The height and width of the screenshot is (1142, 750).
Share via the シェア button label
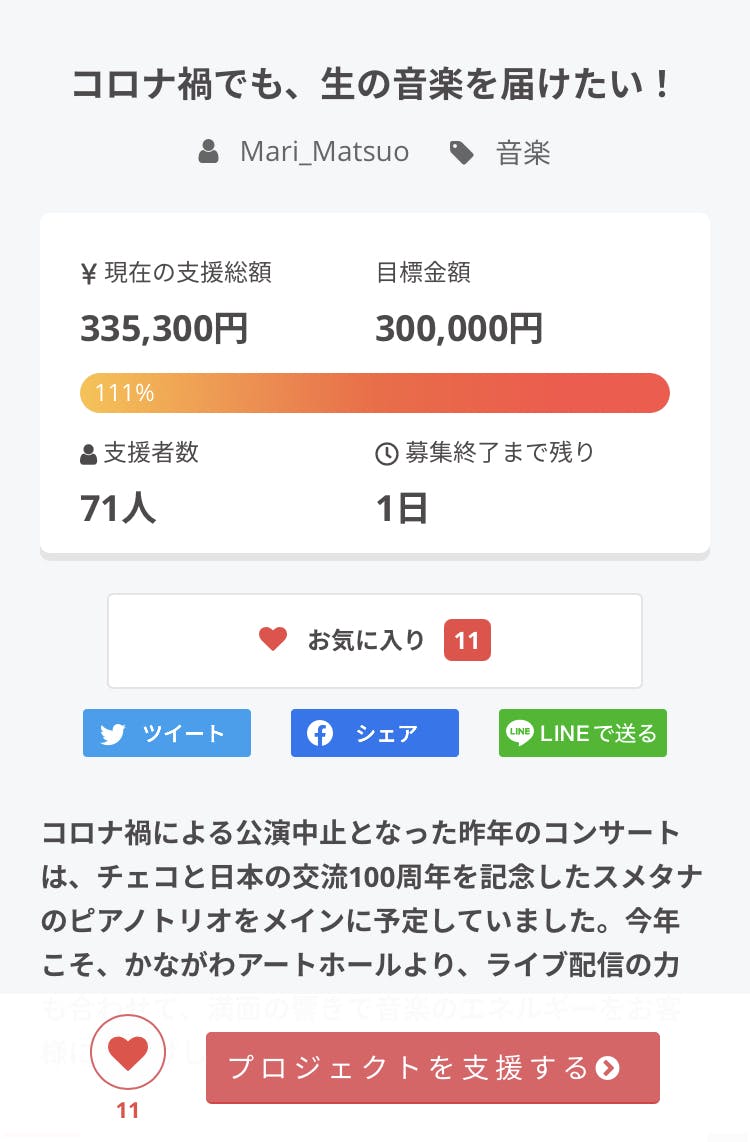387,734
